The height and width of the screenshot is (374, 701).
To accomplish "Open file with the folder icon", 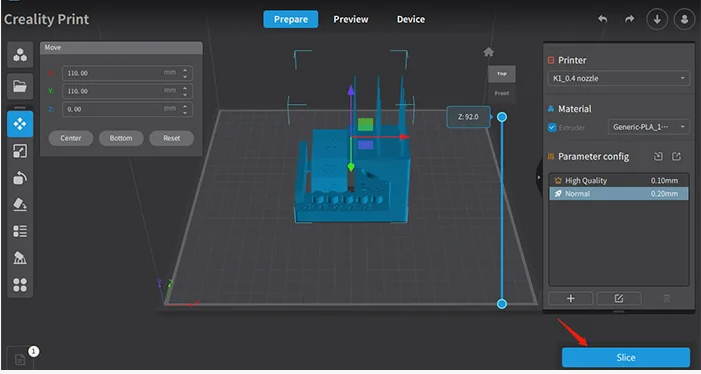I will 20,86.
